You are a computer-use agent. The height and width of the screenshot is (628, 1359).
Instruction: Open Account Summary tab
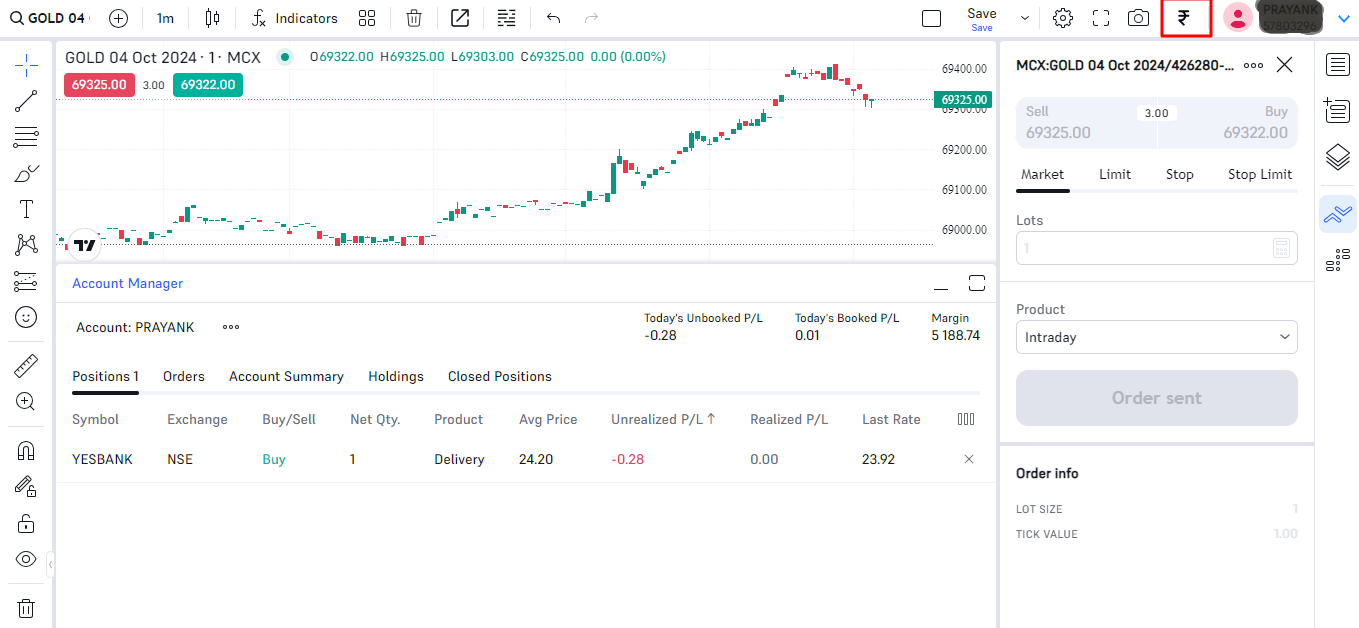coord(286,377)
